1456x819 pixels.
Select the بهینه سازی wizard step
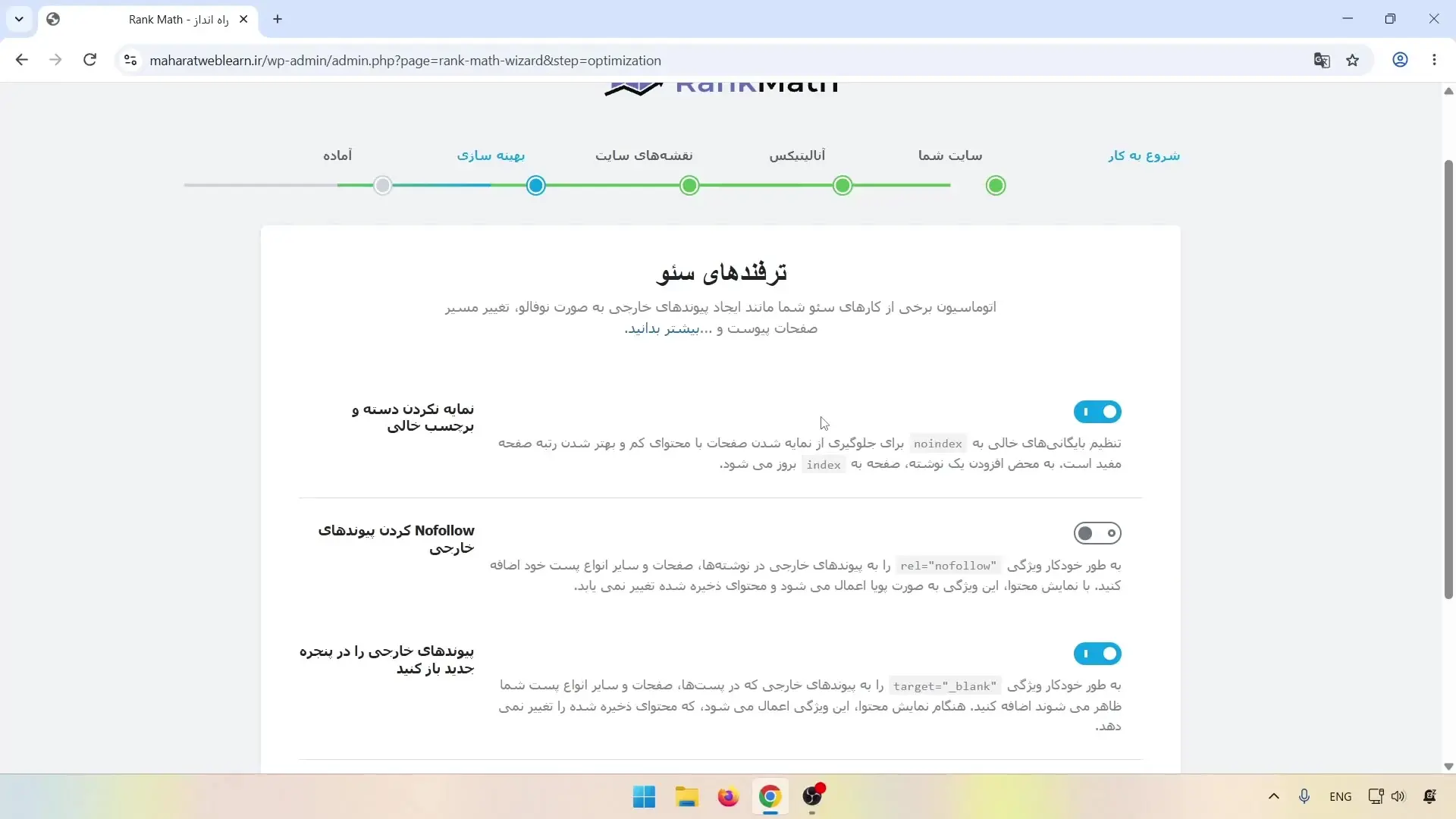pos(491,155)
